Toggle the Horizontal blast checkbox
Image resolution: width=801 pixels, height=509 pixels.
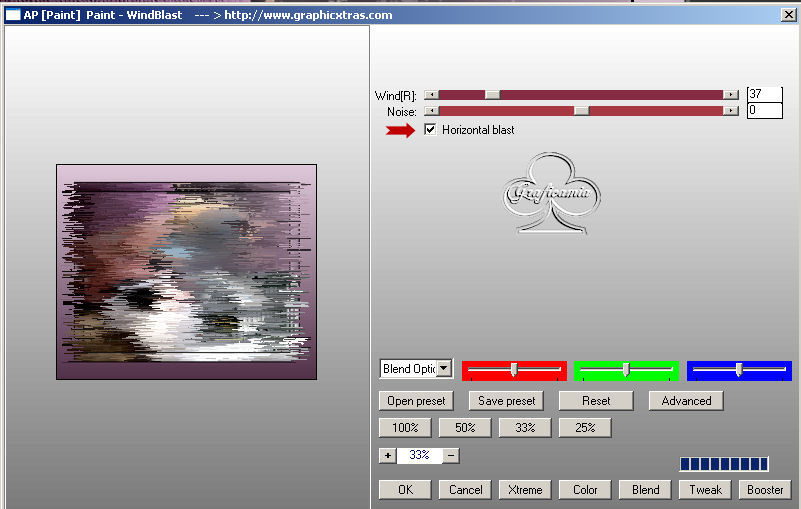coord(430,129)
